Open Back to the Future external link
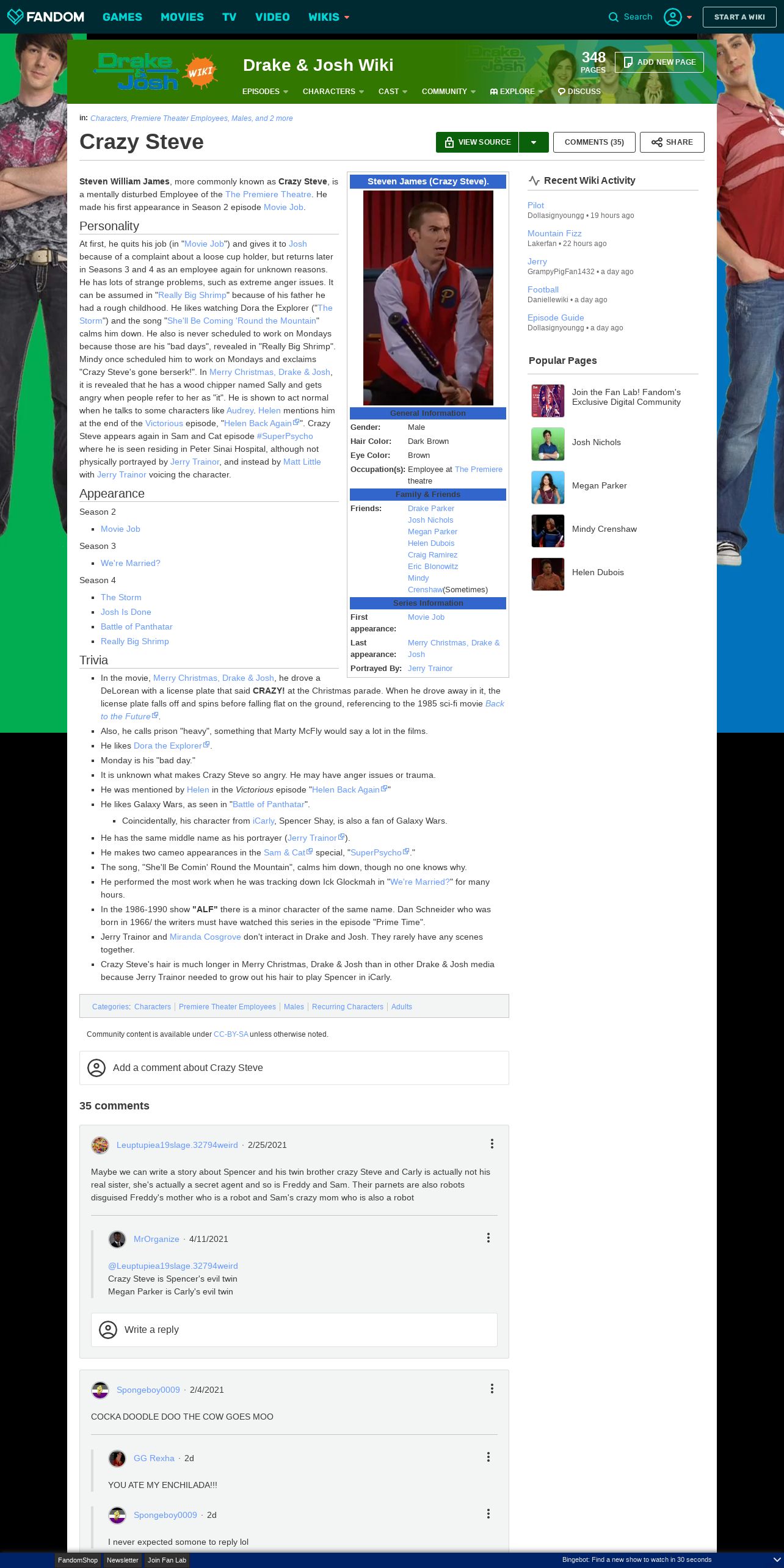Viewport: 784px width, 1568px height. [x=302, y=710]
